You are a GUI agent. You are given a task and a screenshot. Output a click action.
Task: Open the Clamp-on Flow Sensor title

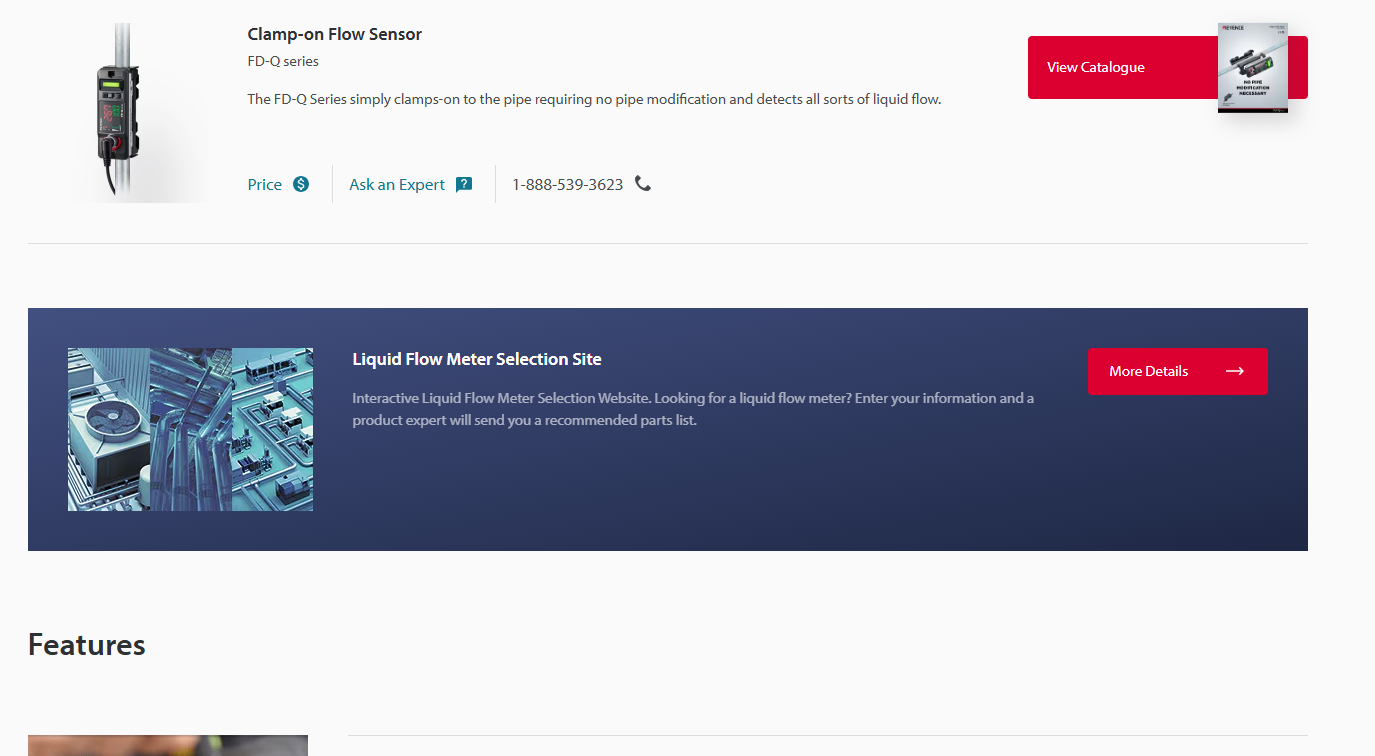click(x=334, y=34)
